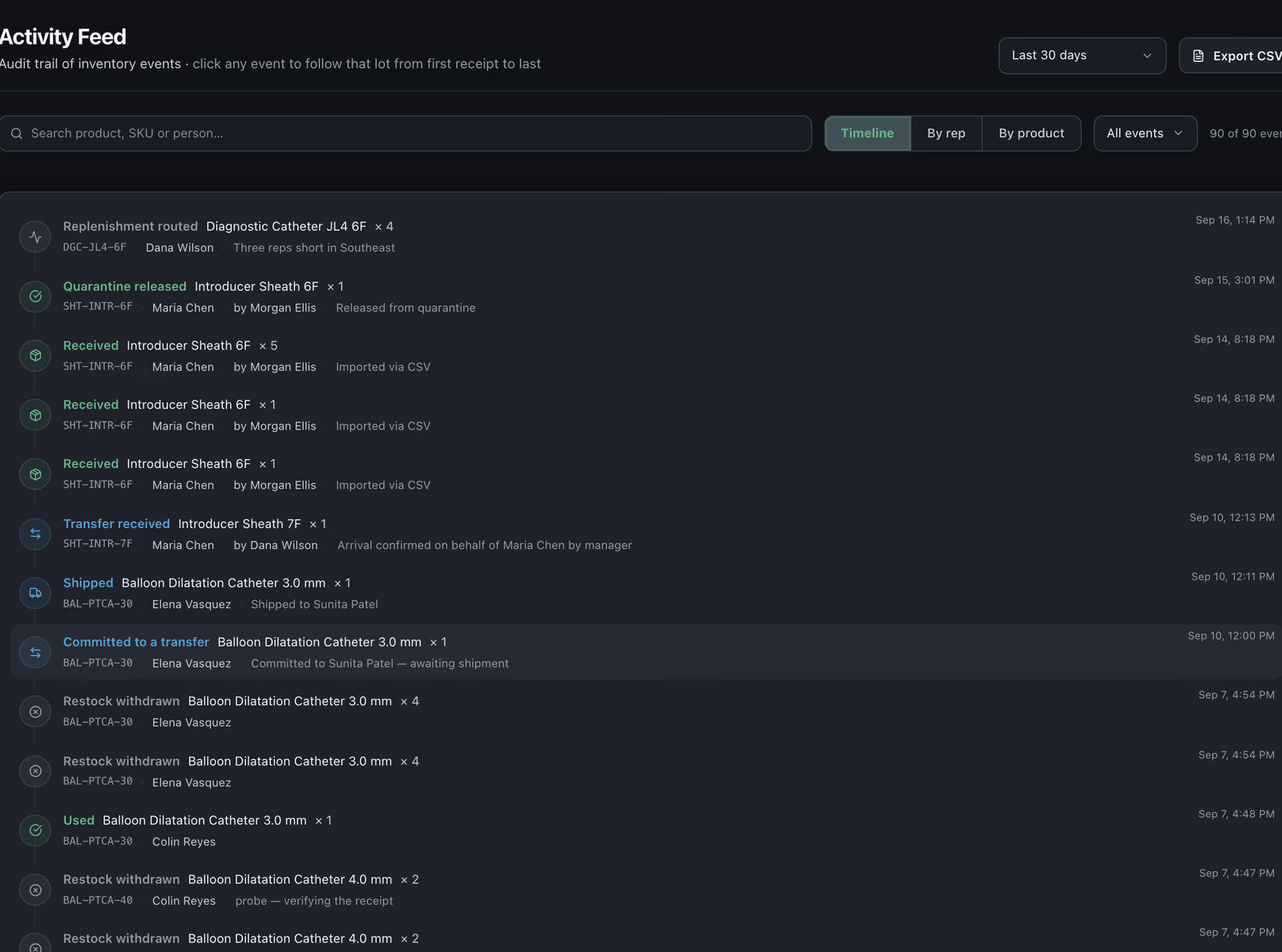Click the Released from quarantine note
Screen dimensions: 1282x952
click(x=405, y=308)
